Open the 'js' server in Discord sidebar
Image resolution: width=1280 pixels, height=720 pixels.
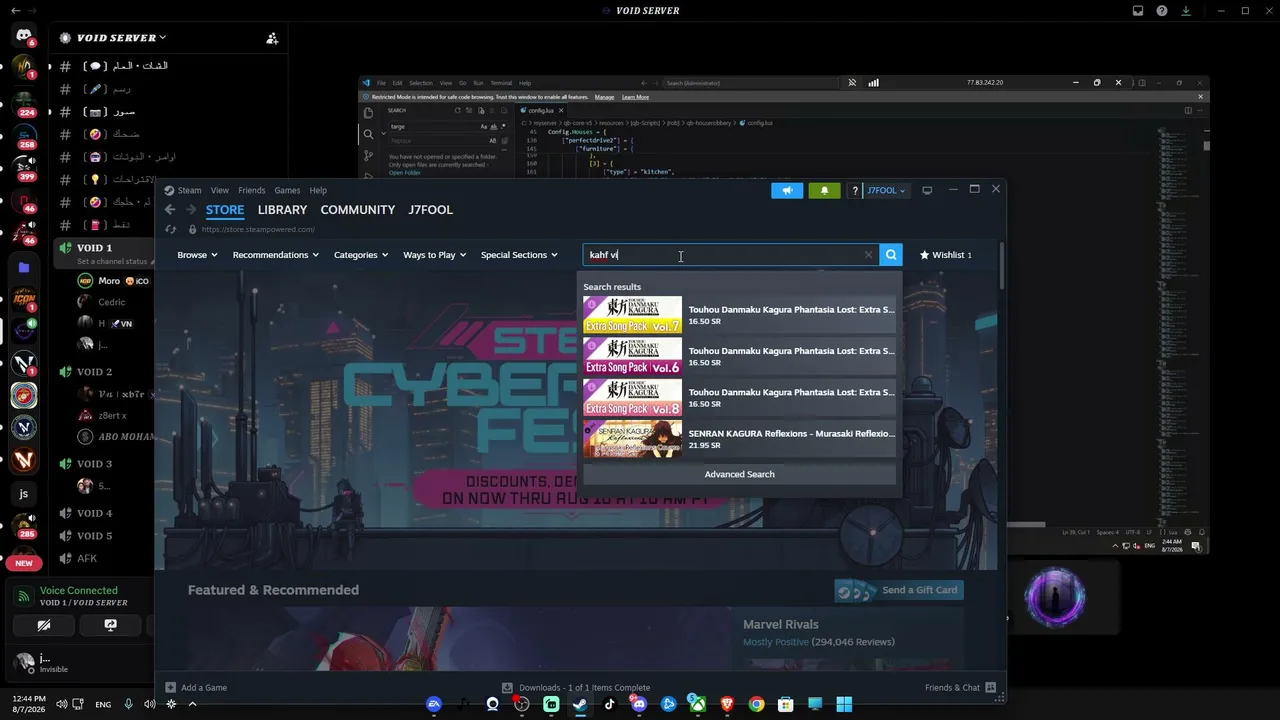[x=24, y=493]
